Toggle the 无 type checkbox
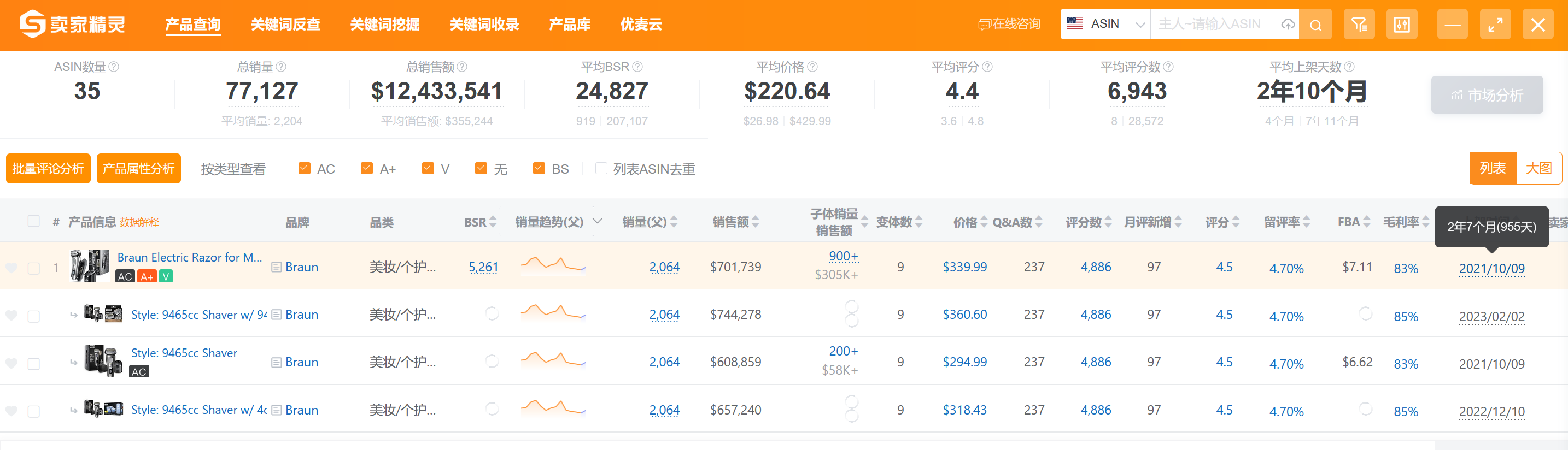Screen dimensions: 1568x450 (x=481, y=168)
